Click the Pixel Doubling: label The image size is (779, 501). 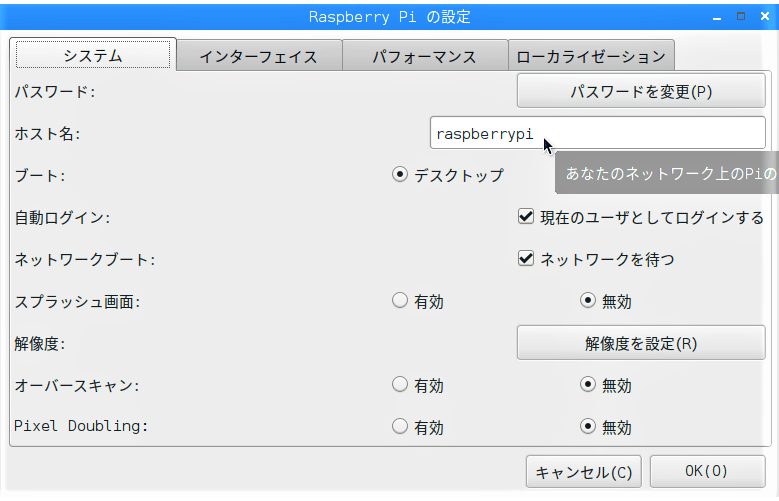click(x=81, y=426)
